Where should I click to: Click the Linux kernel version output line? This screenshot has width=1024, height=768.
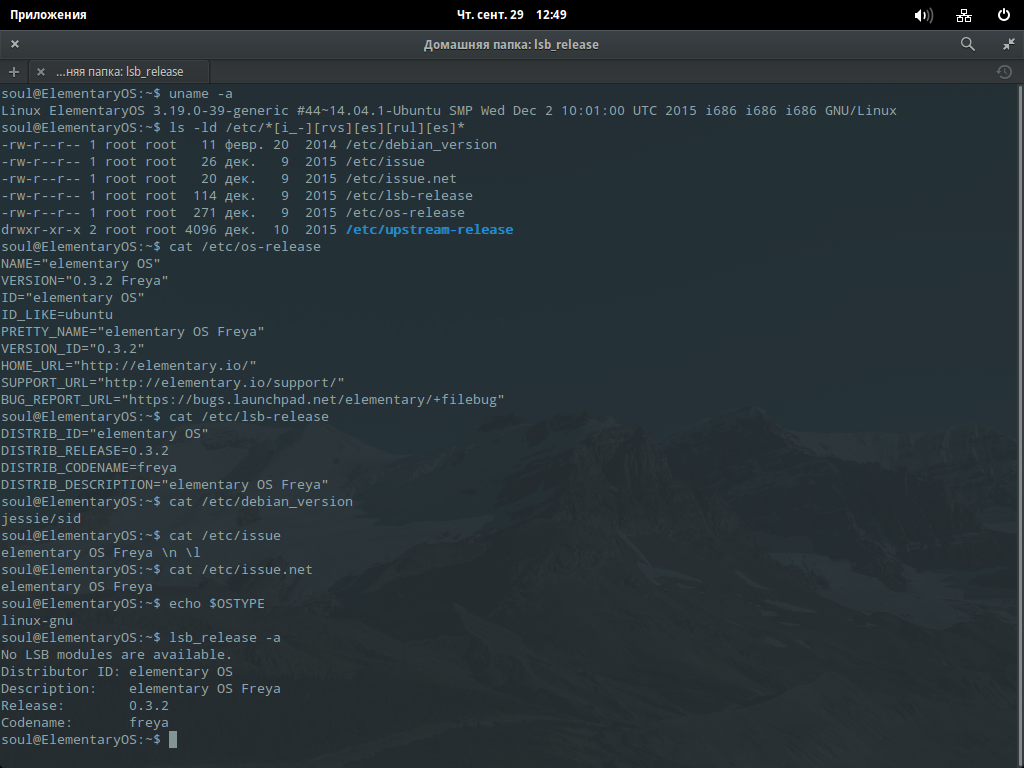click(x=449, y=111)
